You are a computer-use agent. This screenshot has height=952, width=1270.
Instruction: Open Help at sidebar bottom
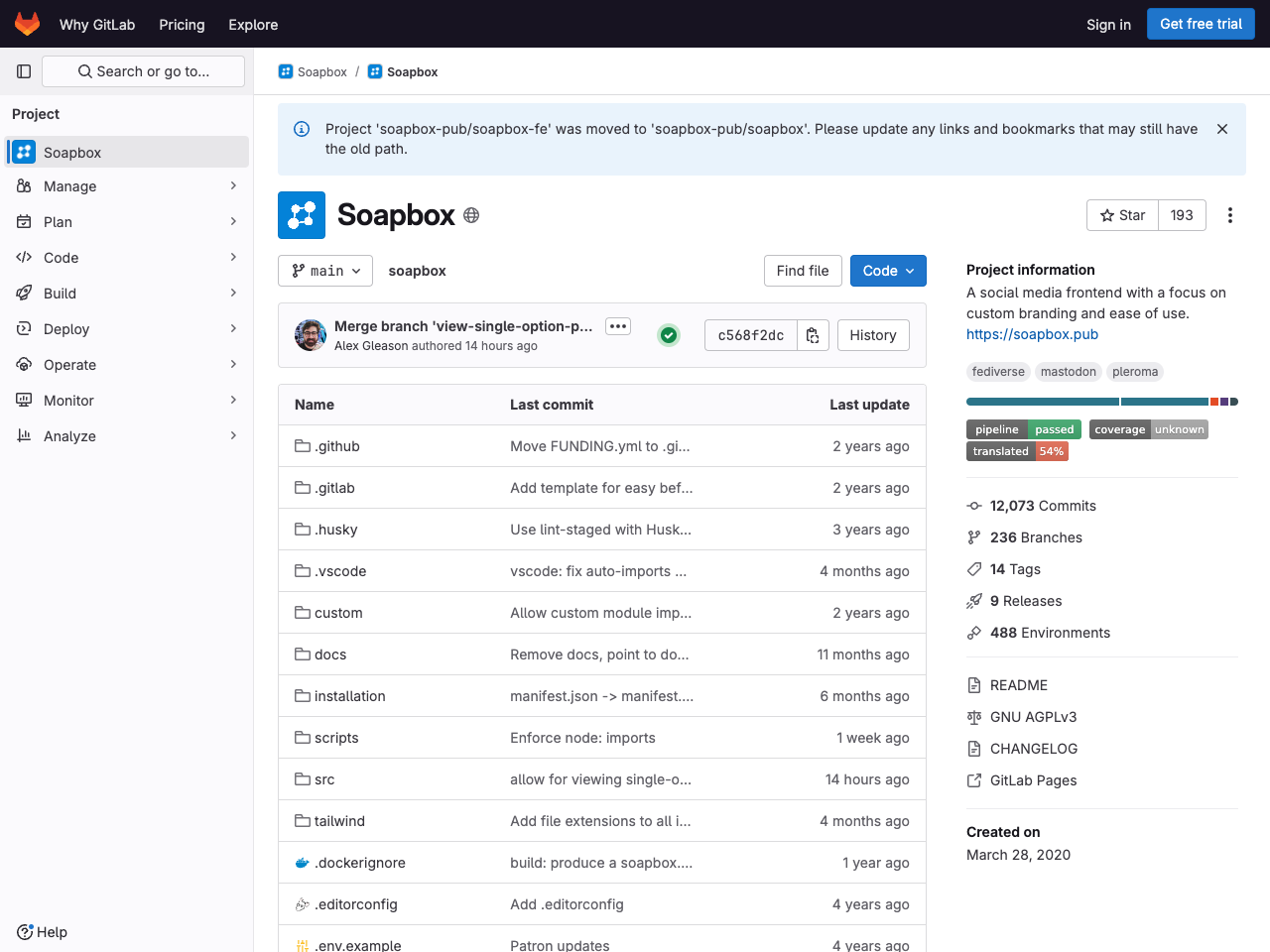[x=42, y=932]
